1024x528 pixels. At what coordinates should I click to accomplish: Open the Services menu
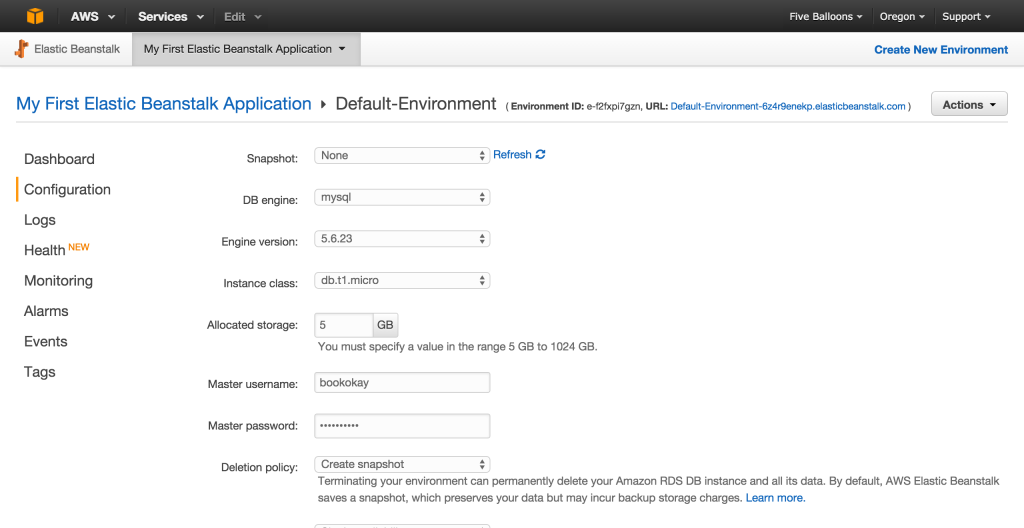[x=170, y=16]
